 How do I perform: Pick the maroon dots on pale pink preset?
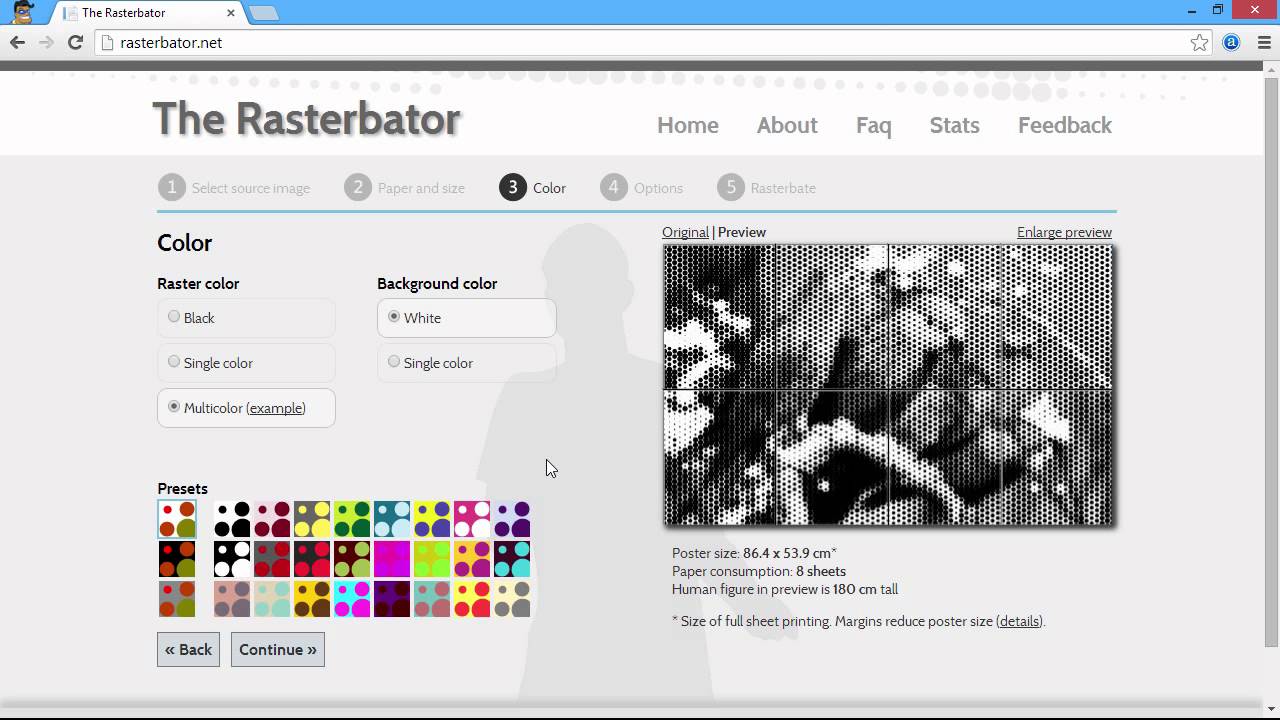tap(272, 520)
